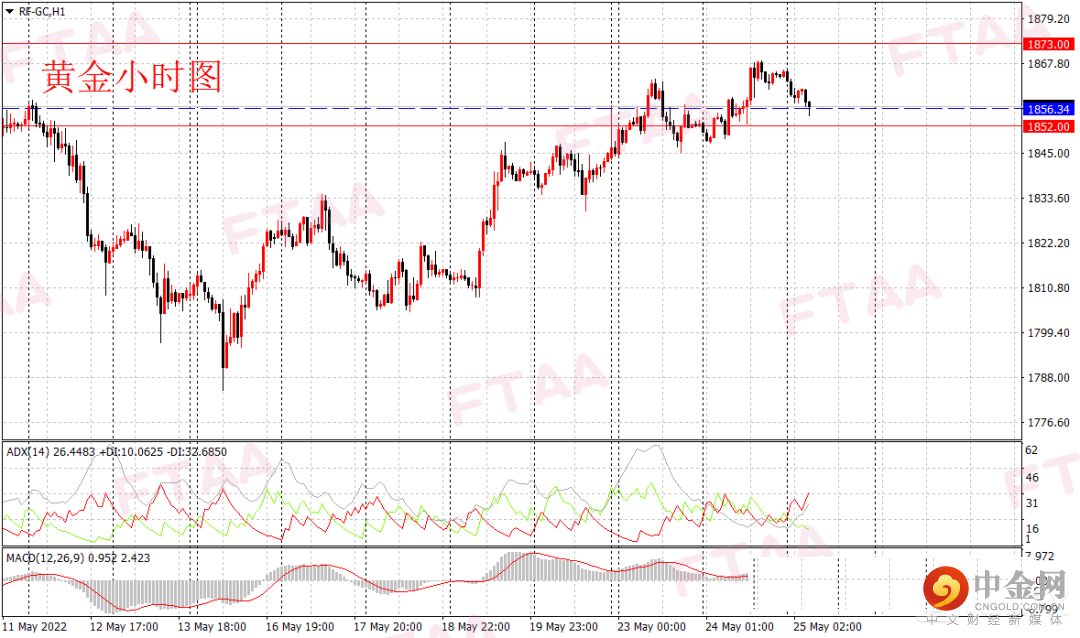Select the 1852.00 red support price label

coord(1048,126)
